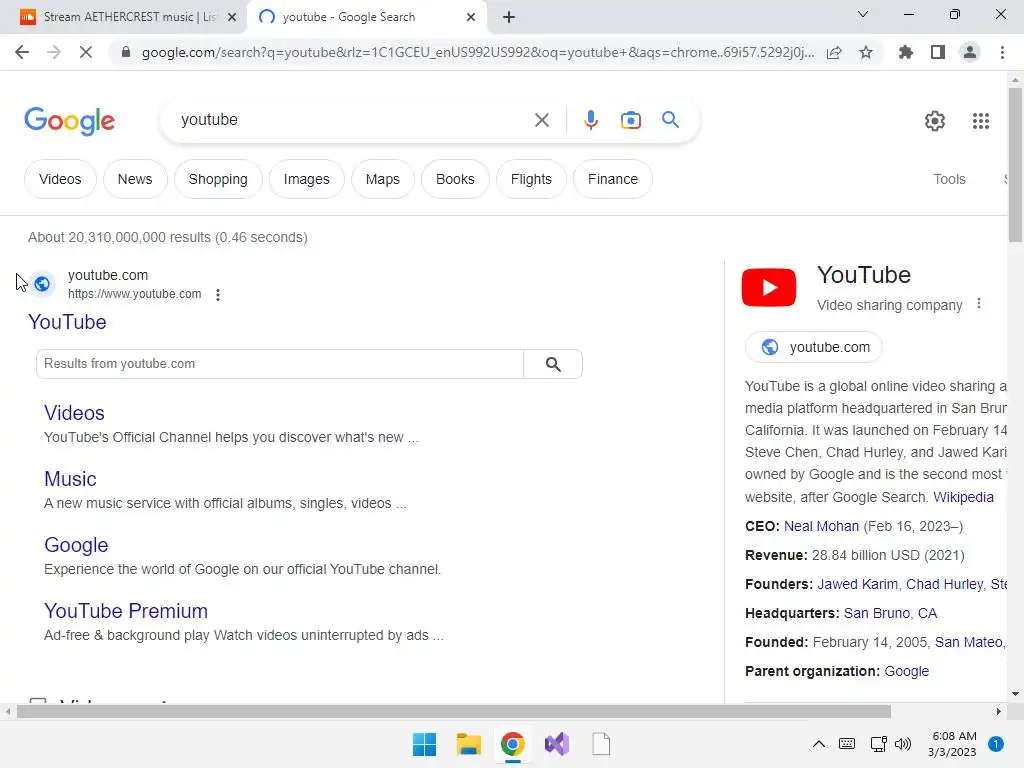Select the Shopping filter chip

point(218,179)
